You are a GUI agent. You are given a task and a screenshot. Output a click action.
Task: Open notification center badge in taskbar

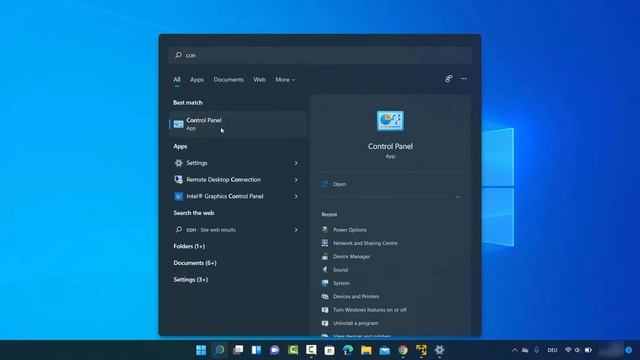tap(629, 350)
